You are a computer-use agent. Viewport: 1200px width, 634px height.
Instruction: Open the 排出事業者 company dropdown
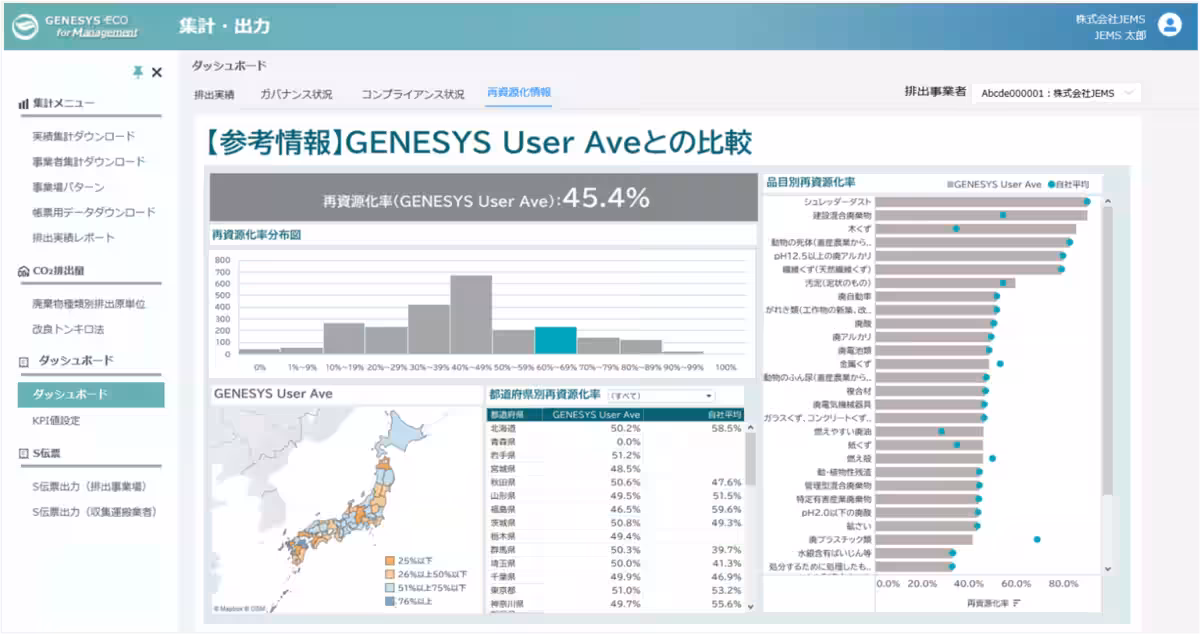(1055, 93)
